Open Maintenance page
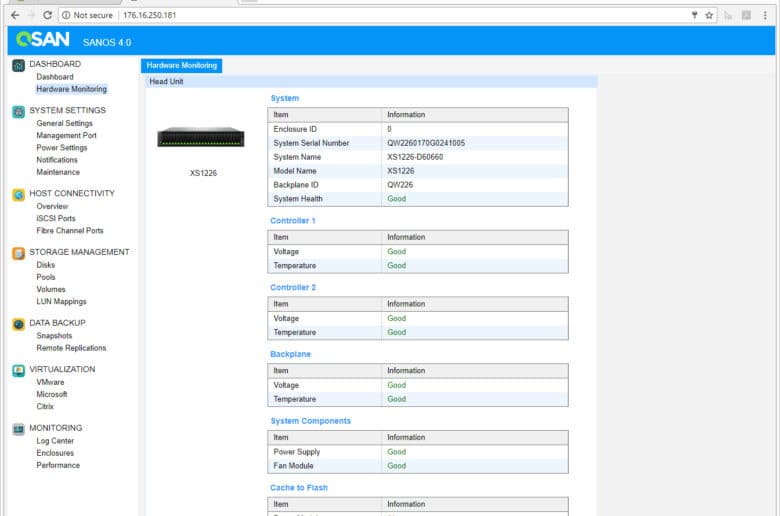 [x=58, y=172]
